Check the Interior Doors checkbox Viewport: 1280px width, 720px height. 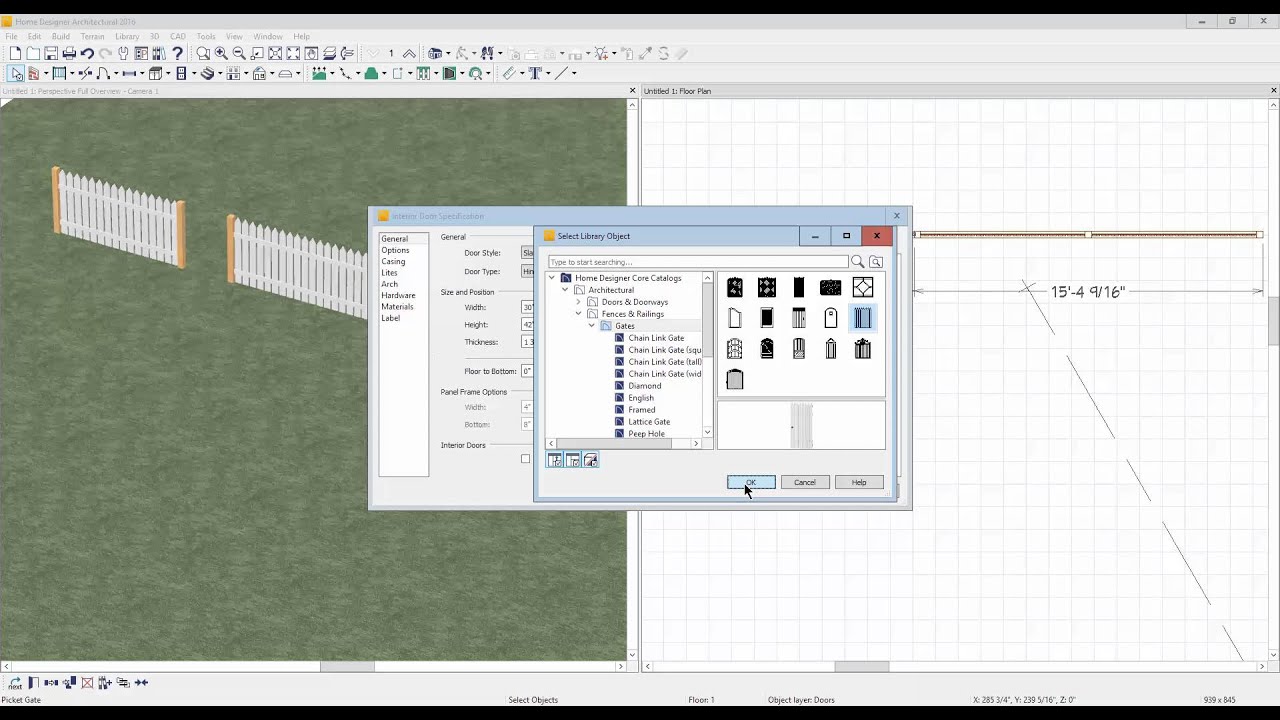[525, 459]
